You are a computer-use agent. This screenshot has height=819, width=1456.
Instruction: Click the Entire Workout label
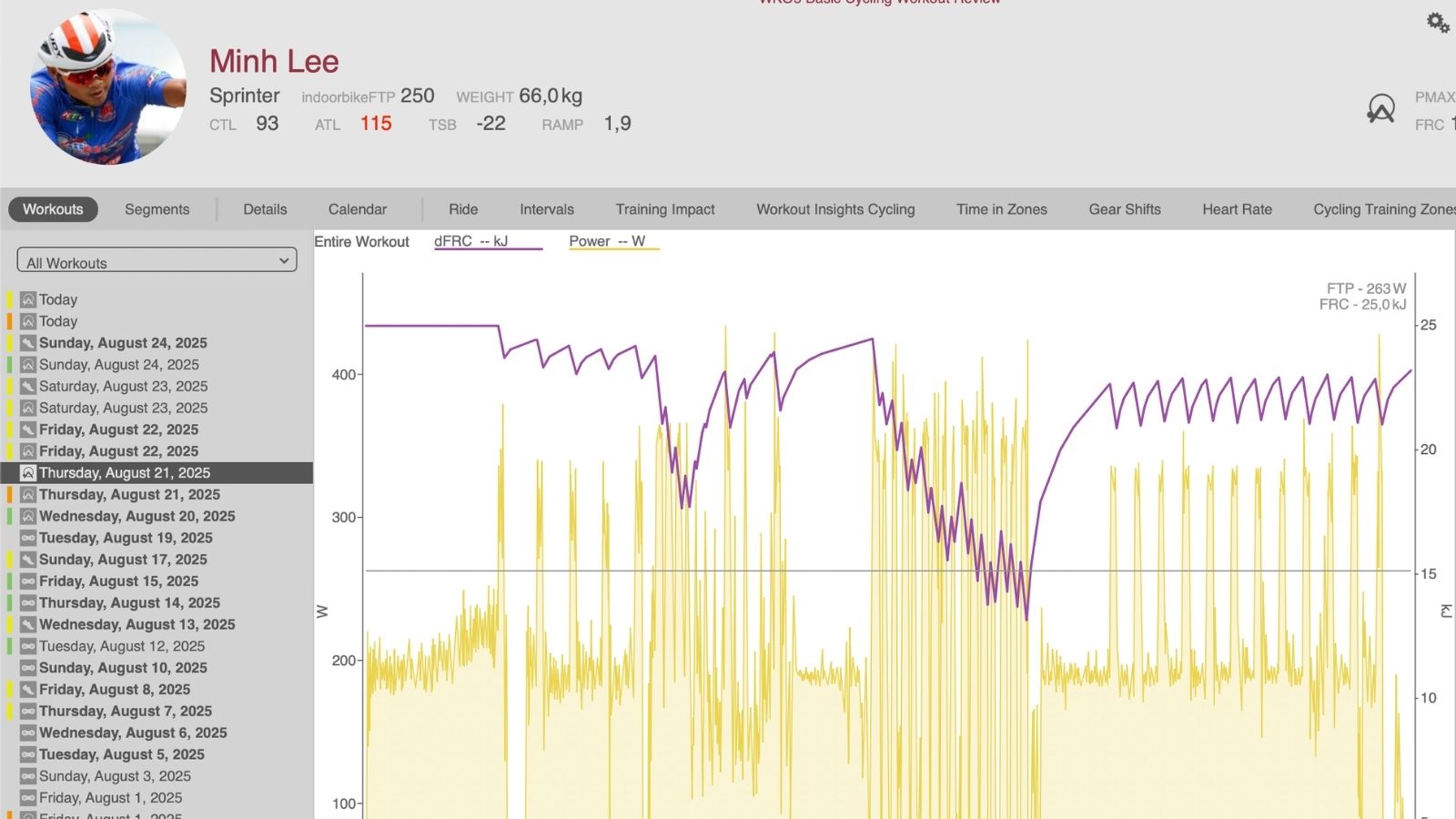point(361,241)
